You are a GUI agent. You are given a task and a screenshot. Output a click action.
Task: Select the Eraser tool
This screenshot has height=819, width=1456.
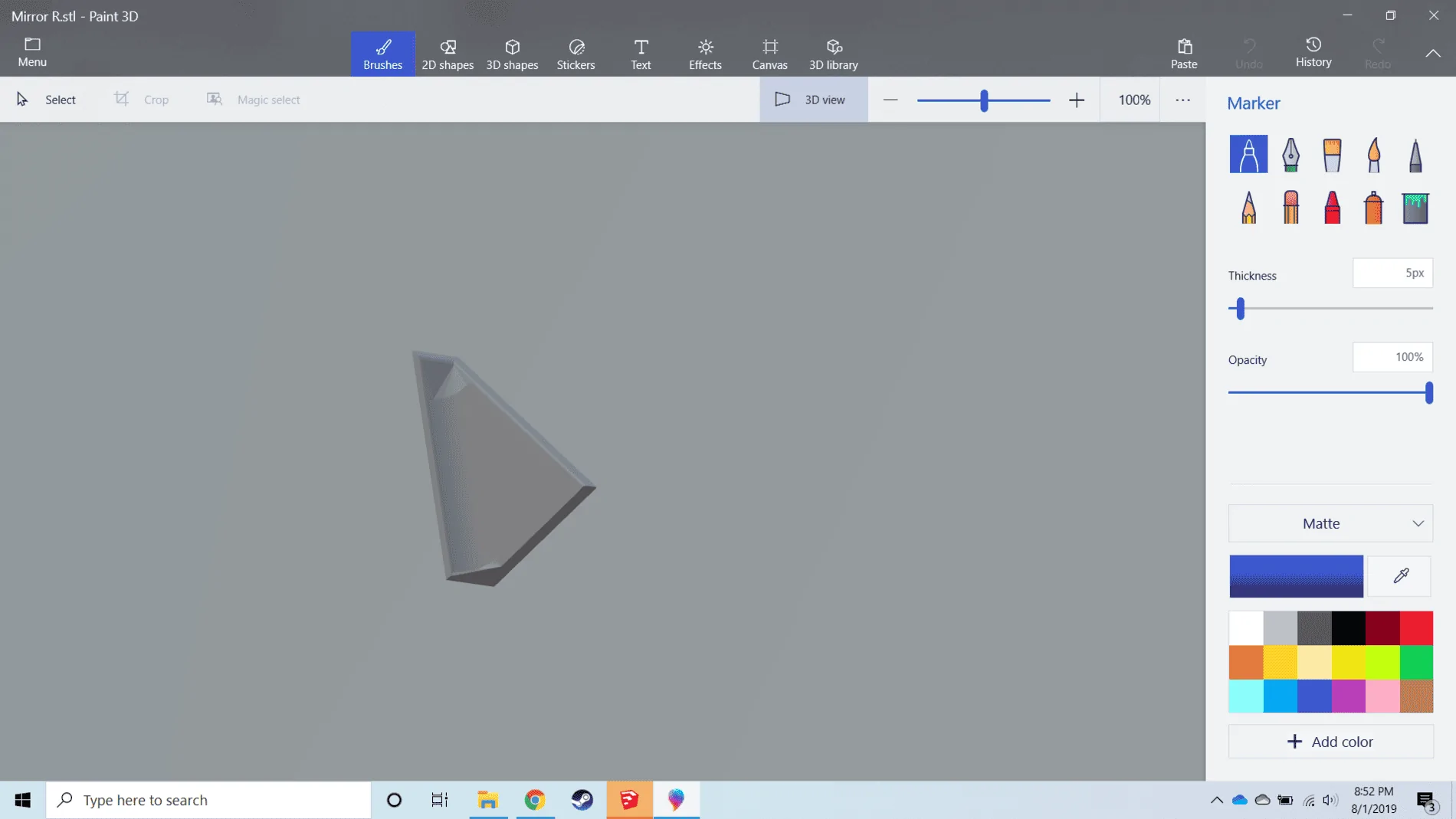pyautogui.click(x=1290, y=208)
